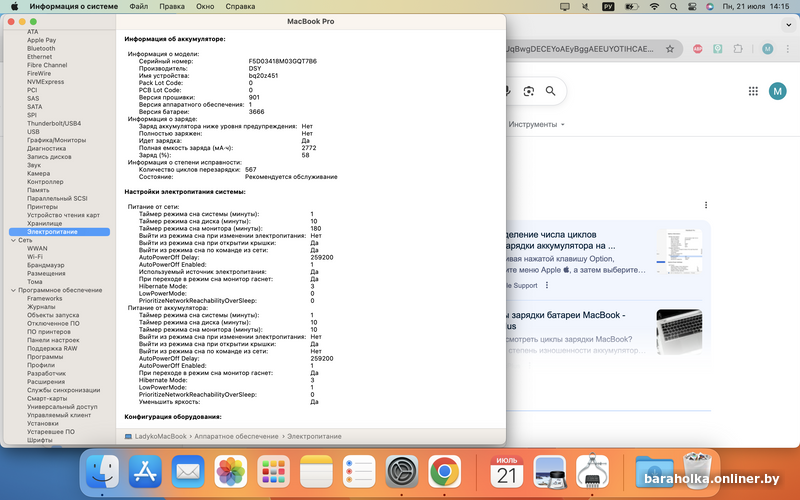Screen dimensions: 800x500
Task: Open the Trash in the Dock
Action: 696,470
